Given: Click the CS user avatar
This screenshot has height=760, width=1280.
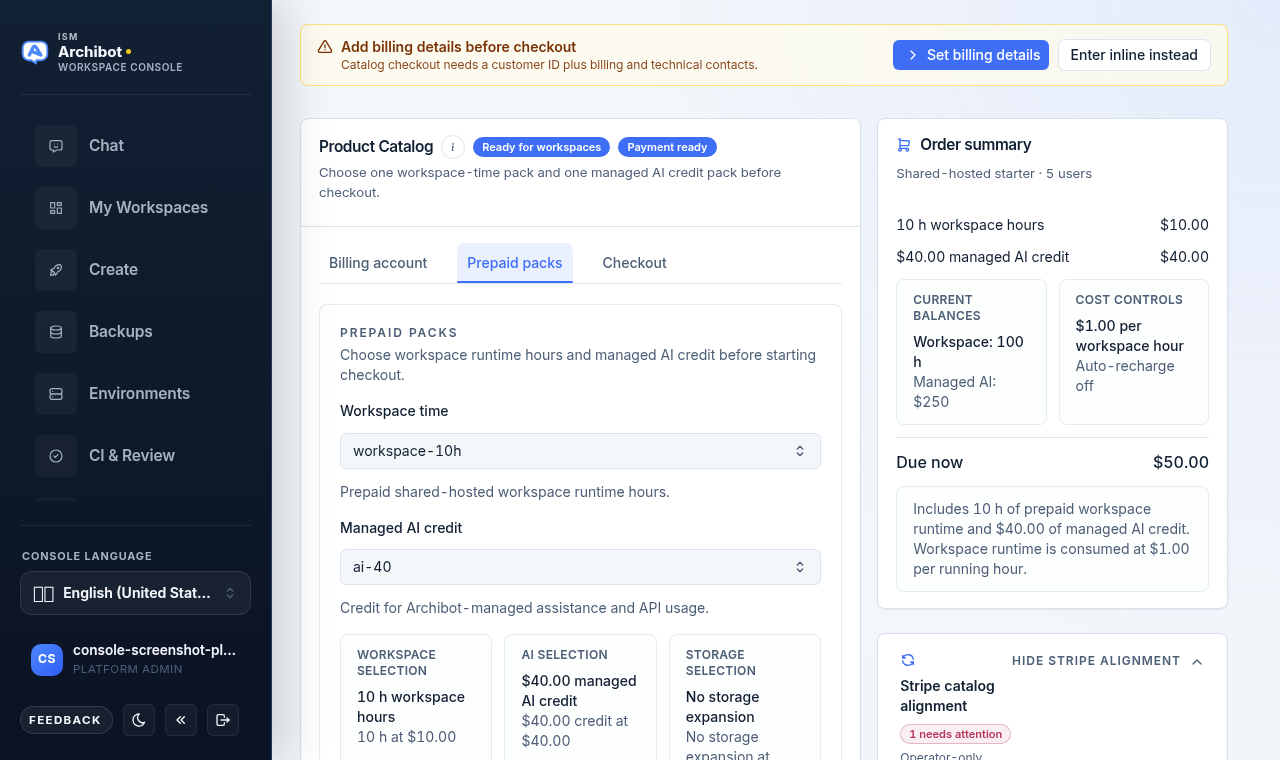Looking at the screenshot, I should point(47,659).
